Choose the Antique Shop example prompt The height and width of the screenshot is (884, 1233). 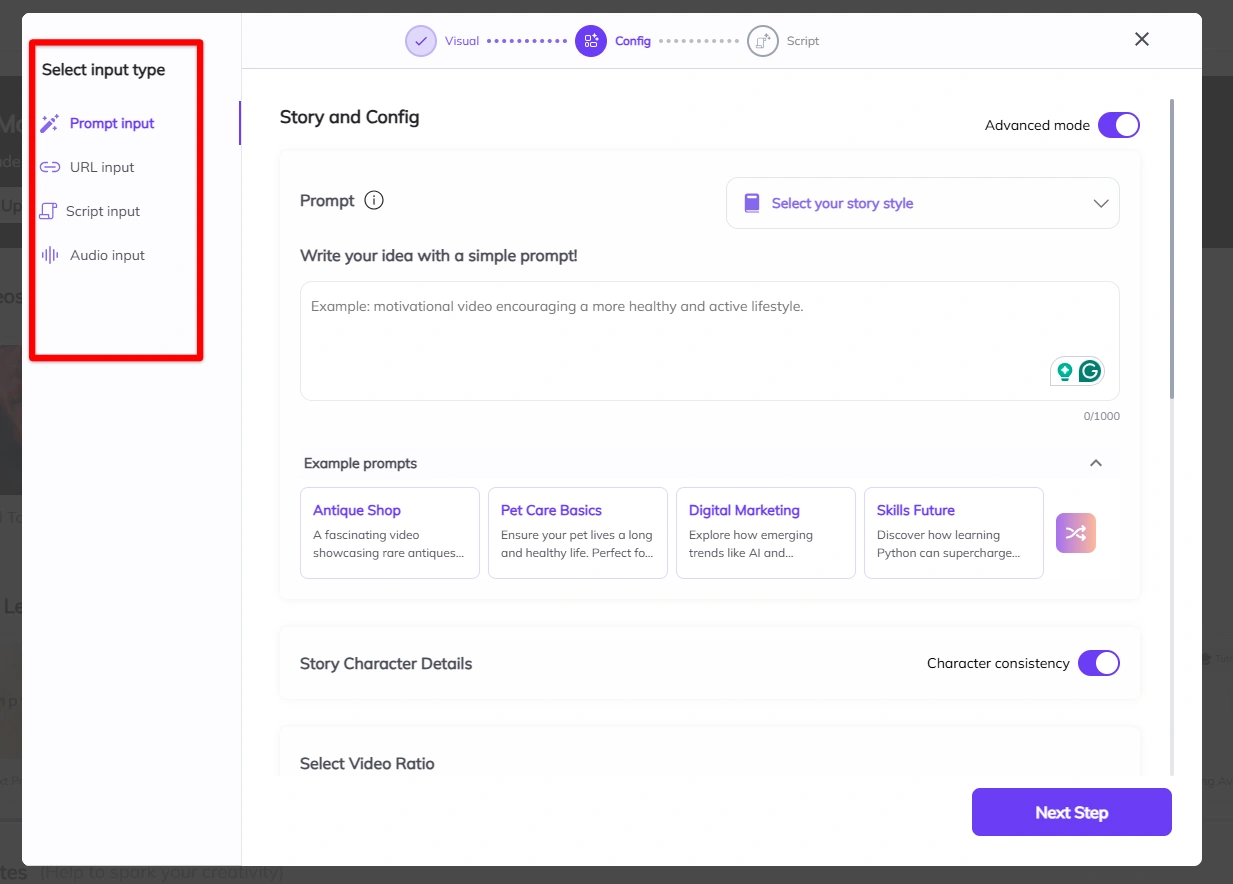[x=390, y=533]
